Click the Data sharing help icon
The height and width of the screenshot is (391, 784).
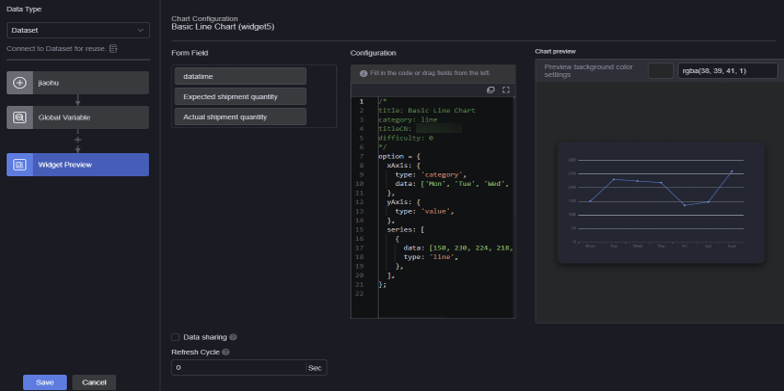[233, 337]
